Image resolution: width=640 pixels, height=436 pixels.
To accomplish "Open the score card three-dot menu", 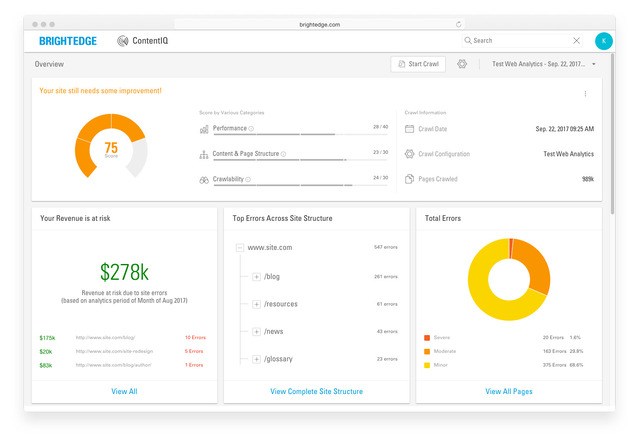I will click(585, 94).
